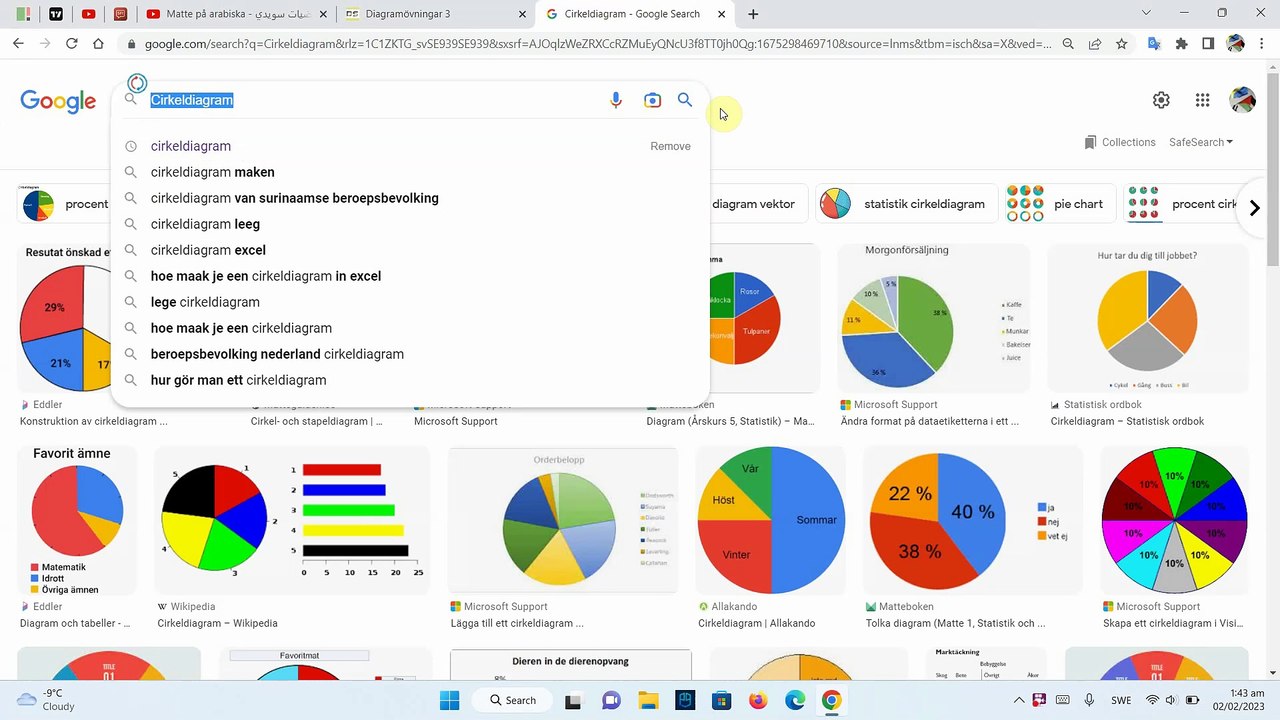Filter by pie chart chip
The width and height of the screenshot is (1280, 720).
click(x=1059, y=204)
